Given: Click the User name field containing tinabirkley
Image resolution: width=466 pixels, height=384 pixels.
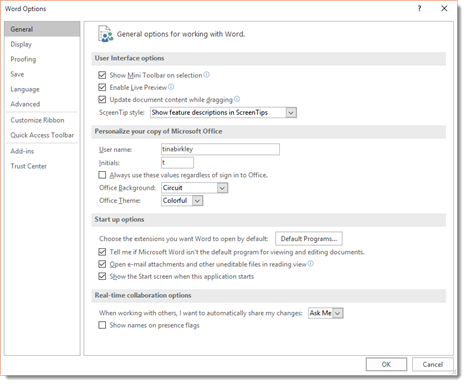Looking at the screenshot, I should point(220,149).
